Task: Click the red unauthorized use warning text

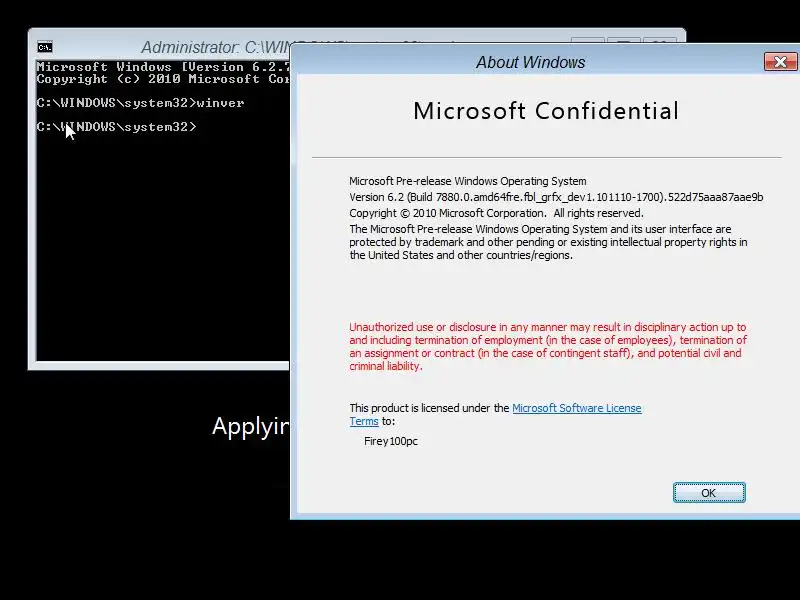Action: click(548, 346)
